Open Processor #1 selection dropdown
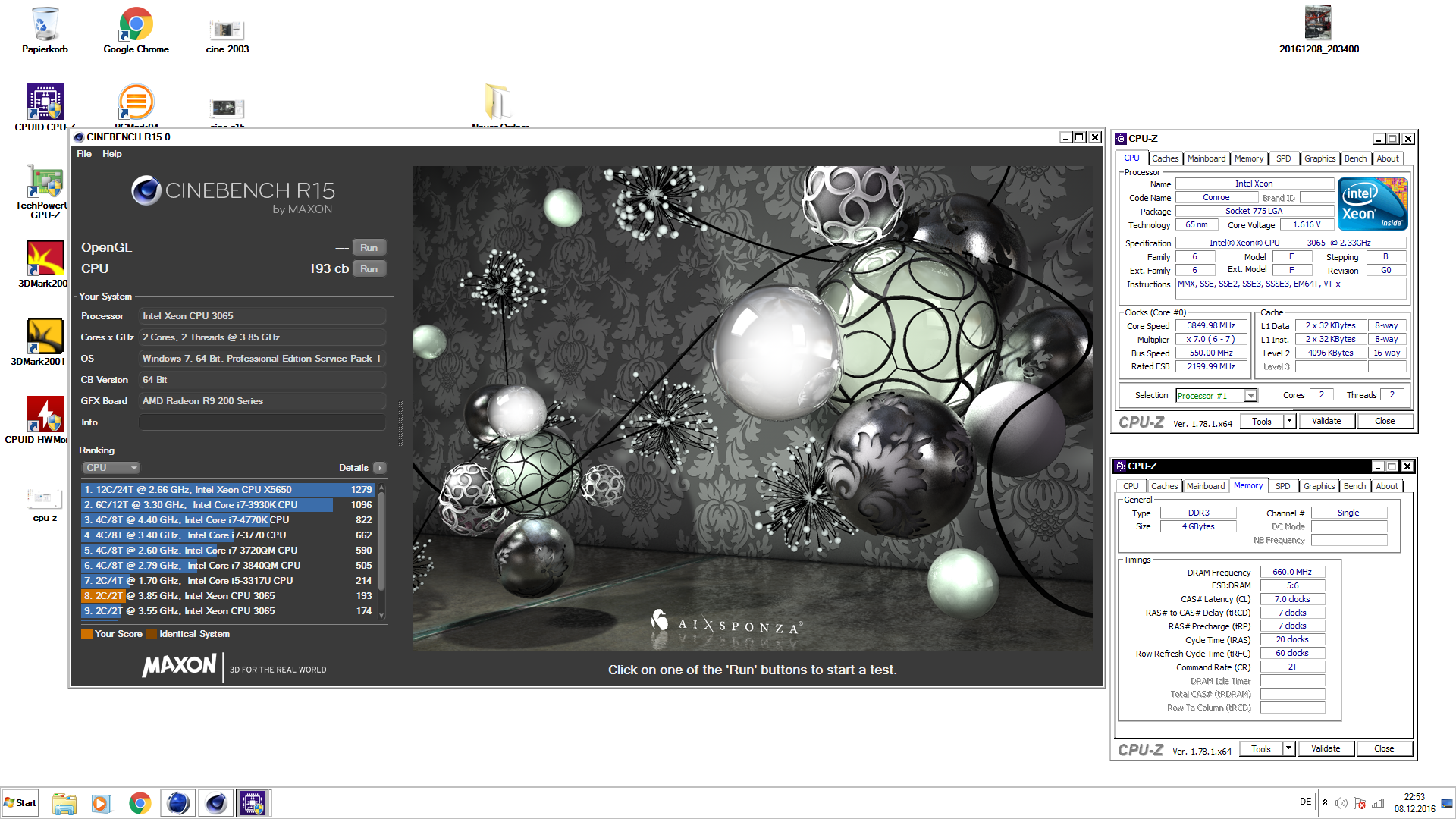 coord(1216,396)
